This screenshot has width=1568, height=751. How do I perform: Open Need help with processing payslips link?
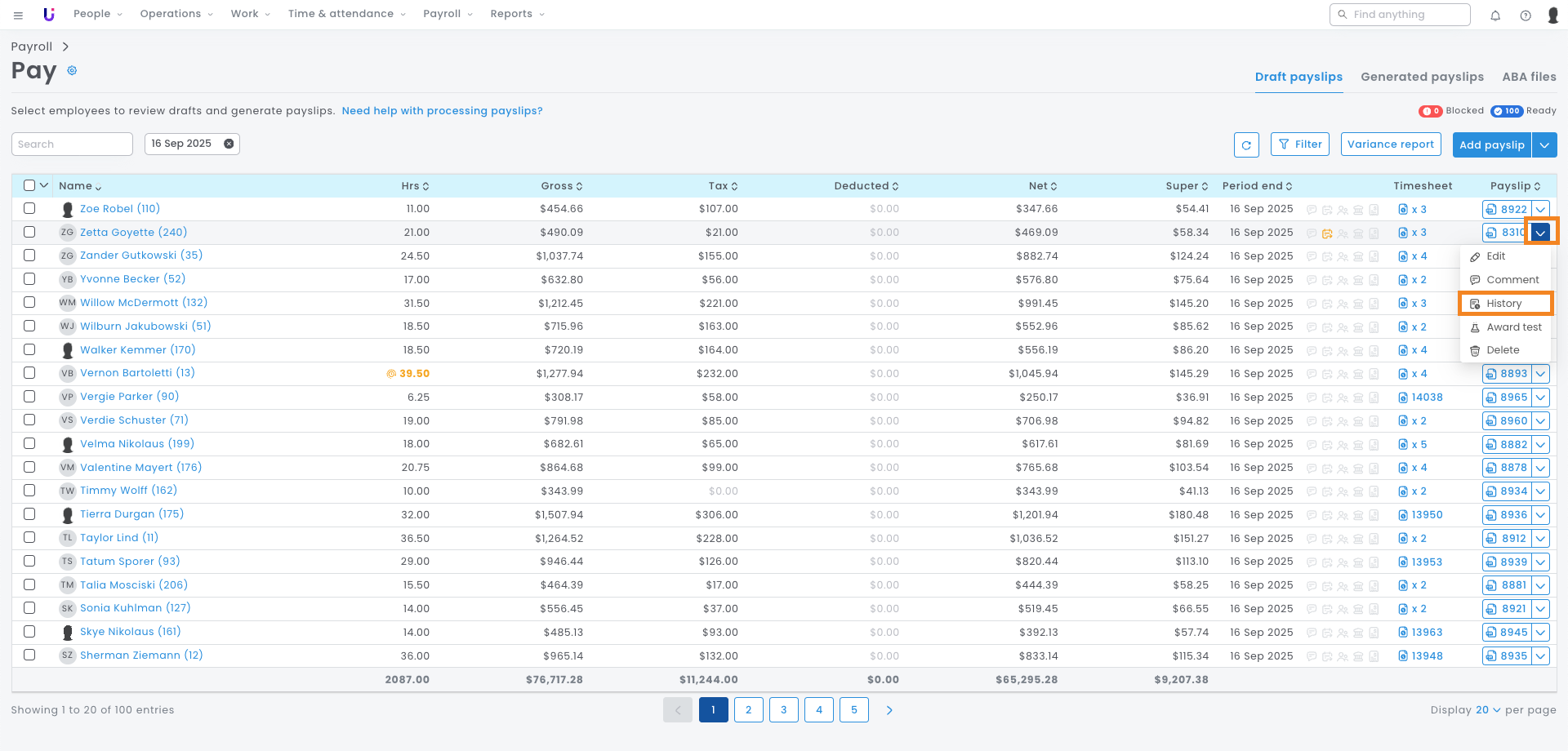(442, 111)
